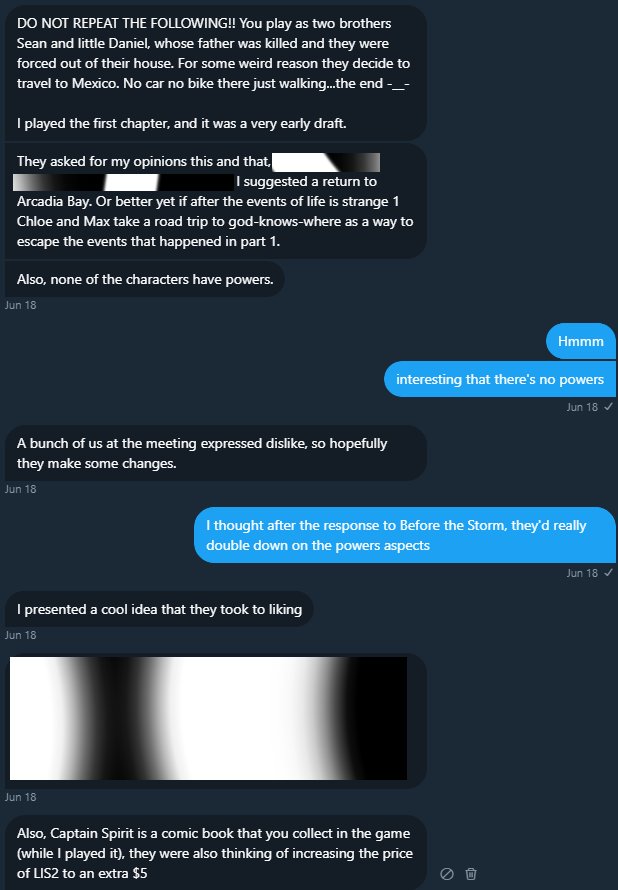Select the 'Hmmm' sent message bubble

pos(581,341)
